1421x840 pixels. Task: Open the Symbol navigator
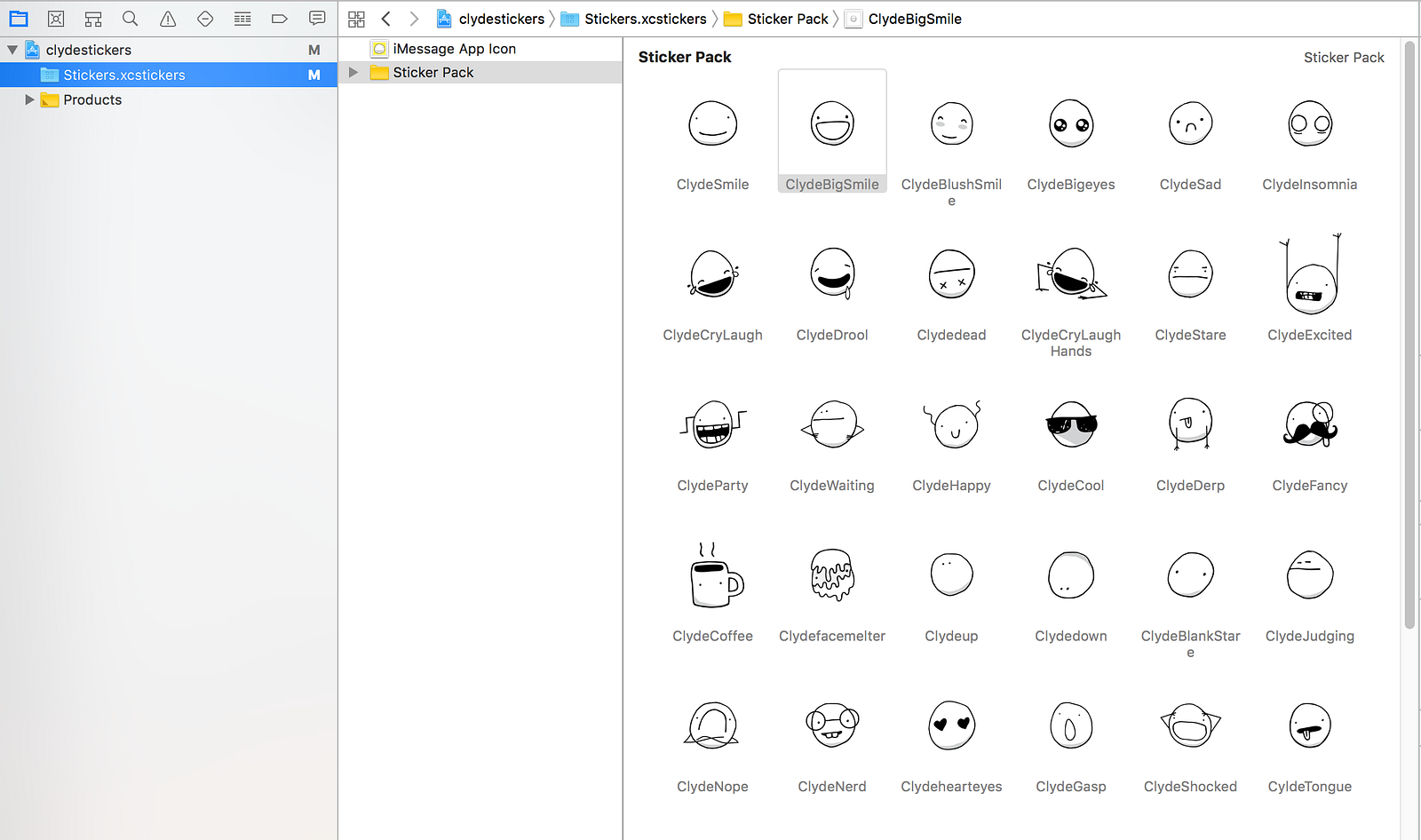(x=93, y=19)
